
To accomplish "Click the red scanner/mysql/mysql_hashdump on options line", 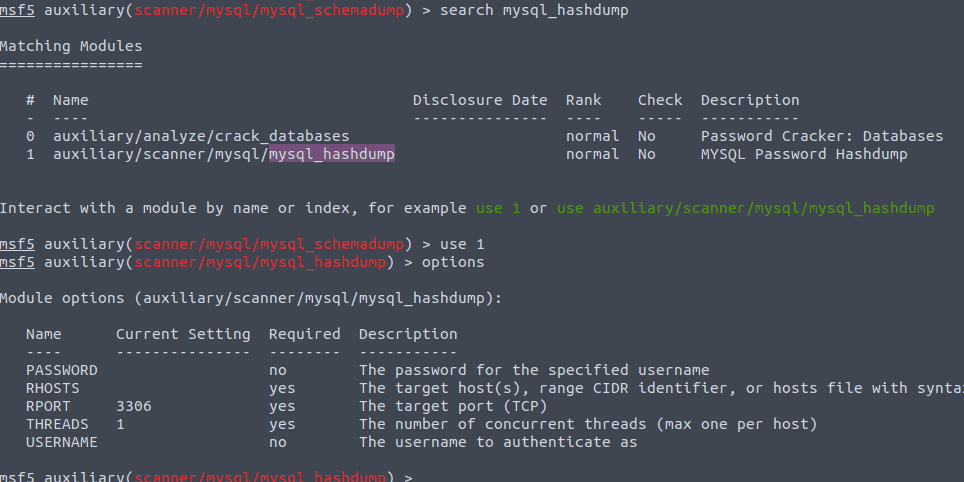I will pos(260,262).
